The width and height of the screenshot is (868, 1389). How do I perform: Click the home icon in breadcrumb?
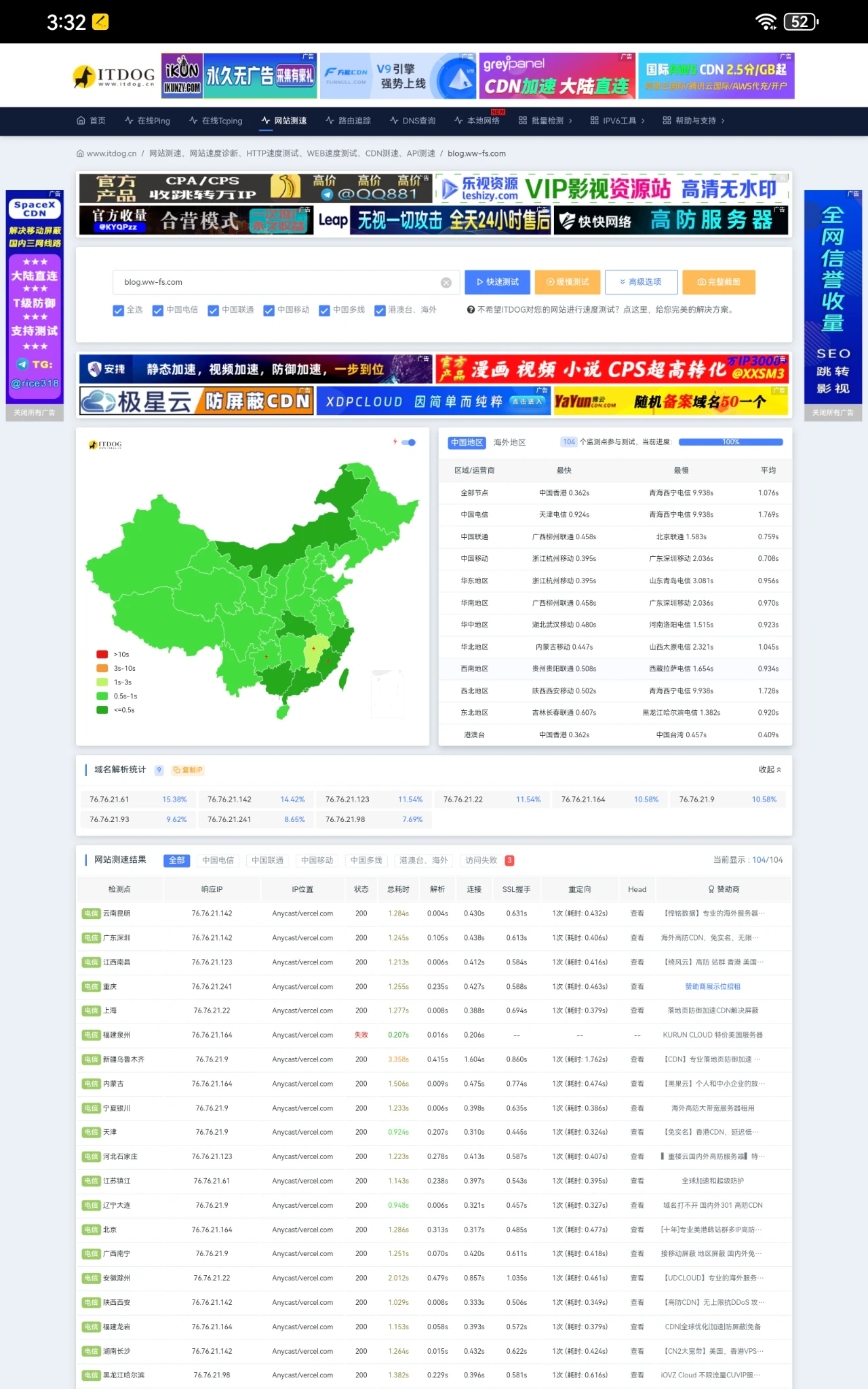pyautogui.click(x=80, y=154)
